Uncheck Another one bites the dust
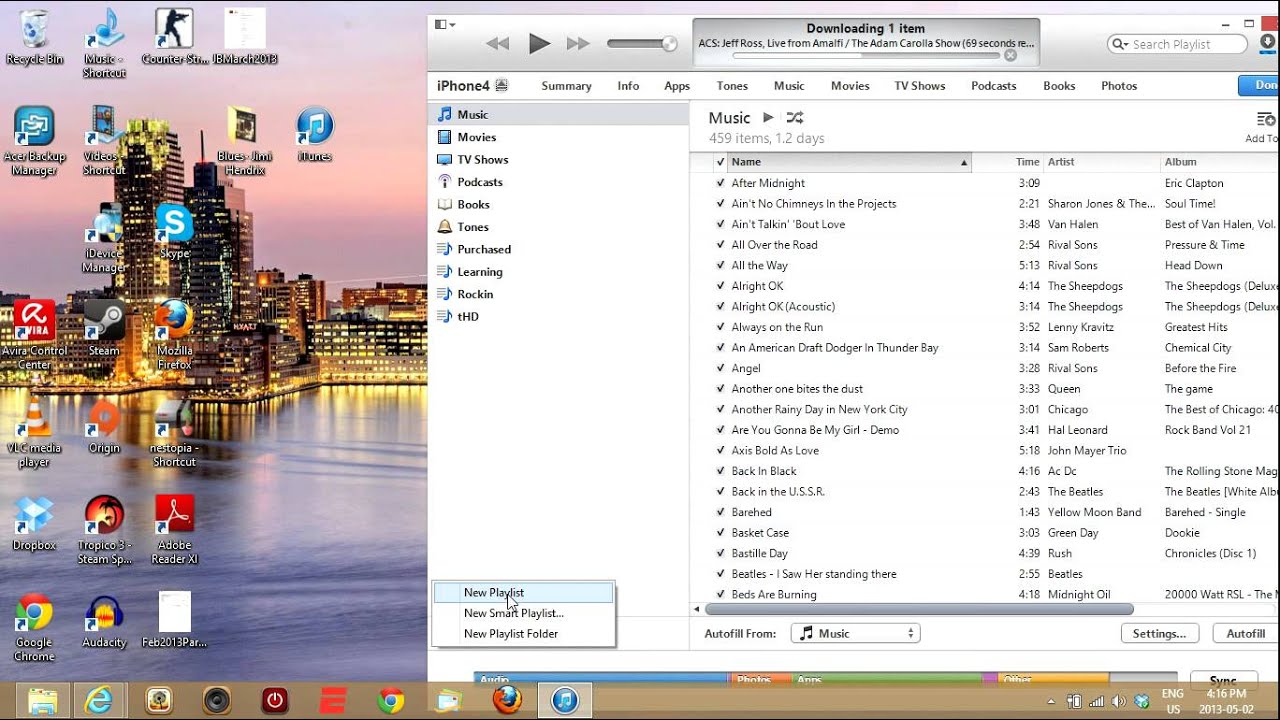The image size is (1280, 720). click(x=720, y=389)
